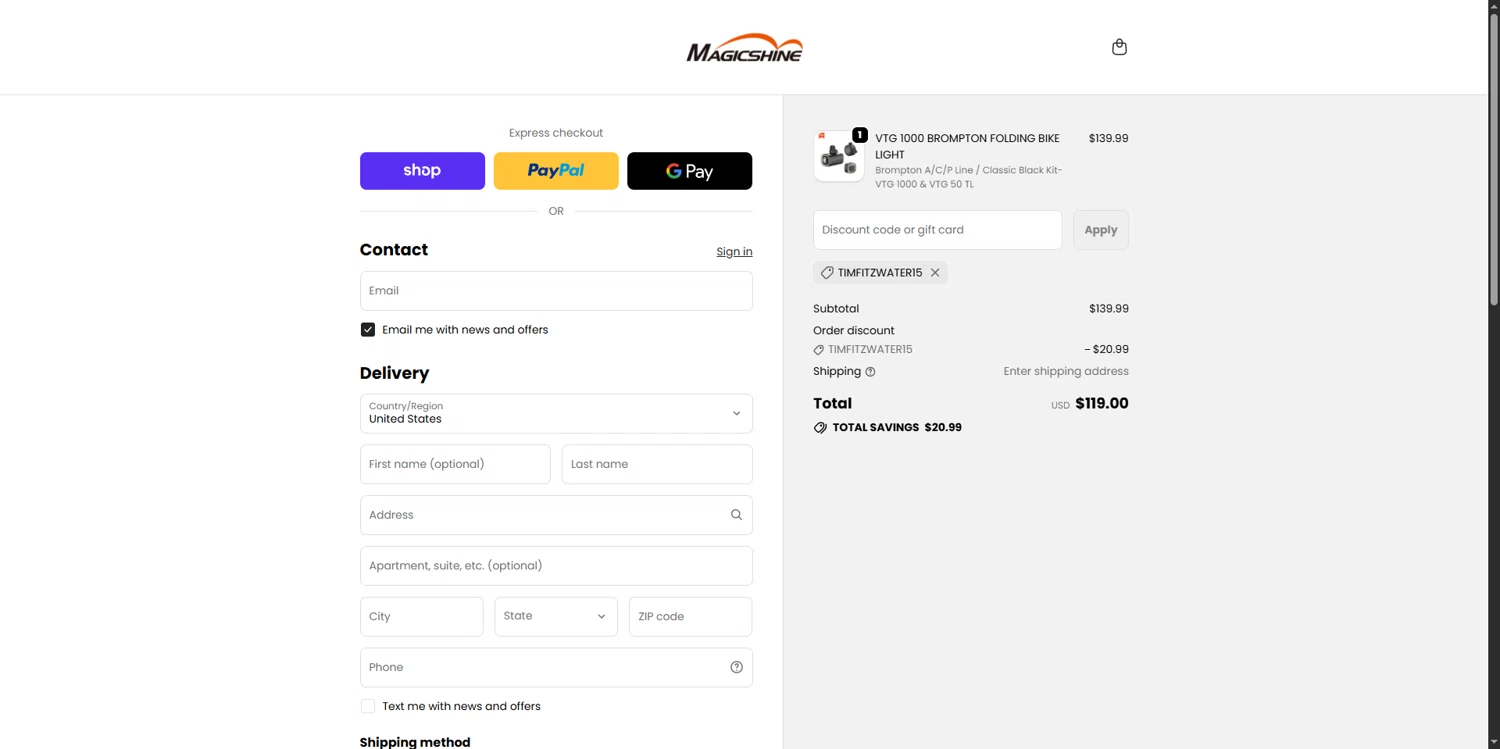Focus the ZIP code field
This screenshot has height=749, width=1500.
(690, 616)
